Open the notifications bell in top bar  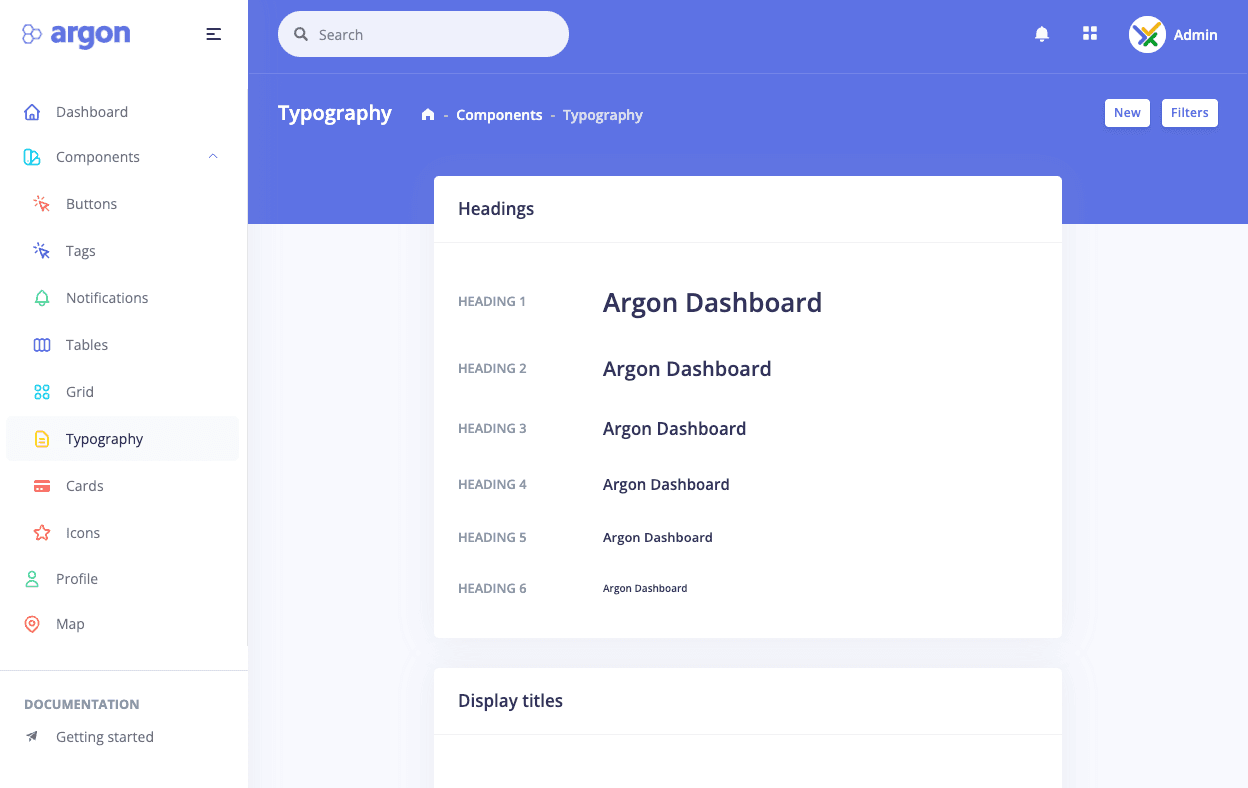click(1041, 33)
